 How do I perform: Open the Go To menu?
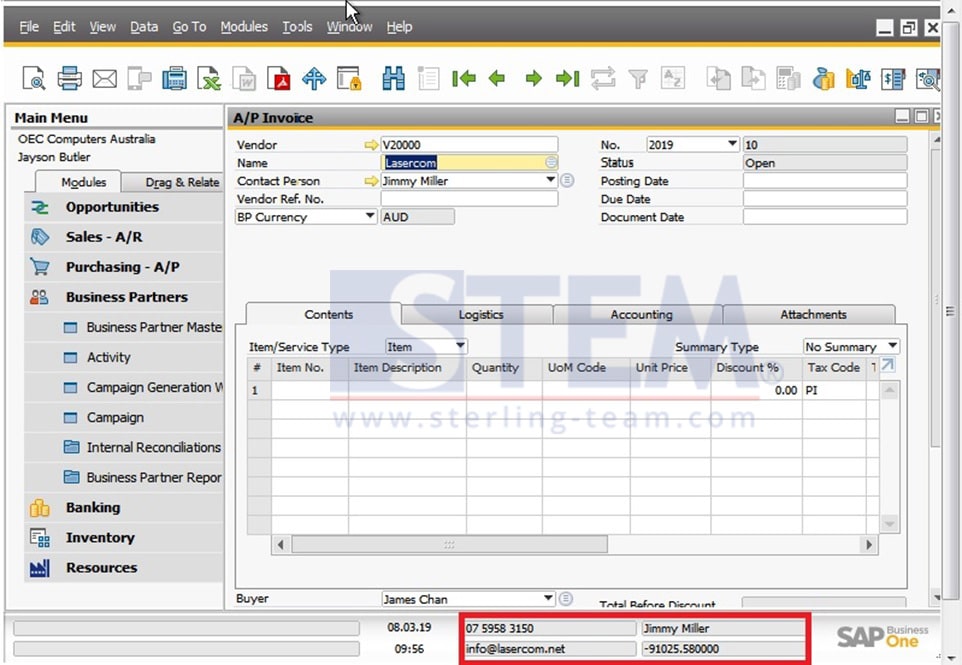pyautogui.click(x=189, y=27)
